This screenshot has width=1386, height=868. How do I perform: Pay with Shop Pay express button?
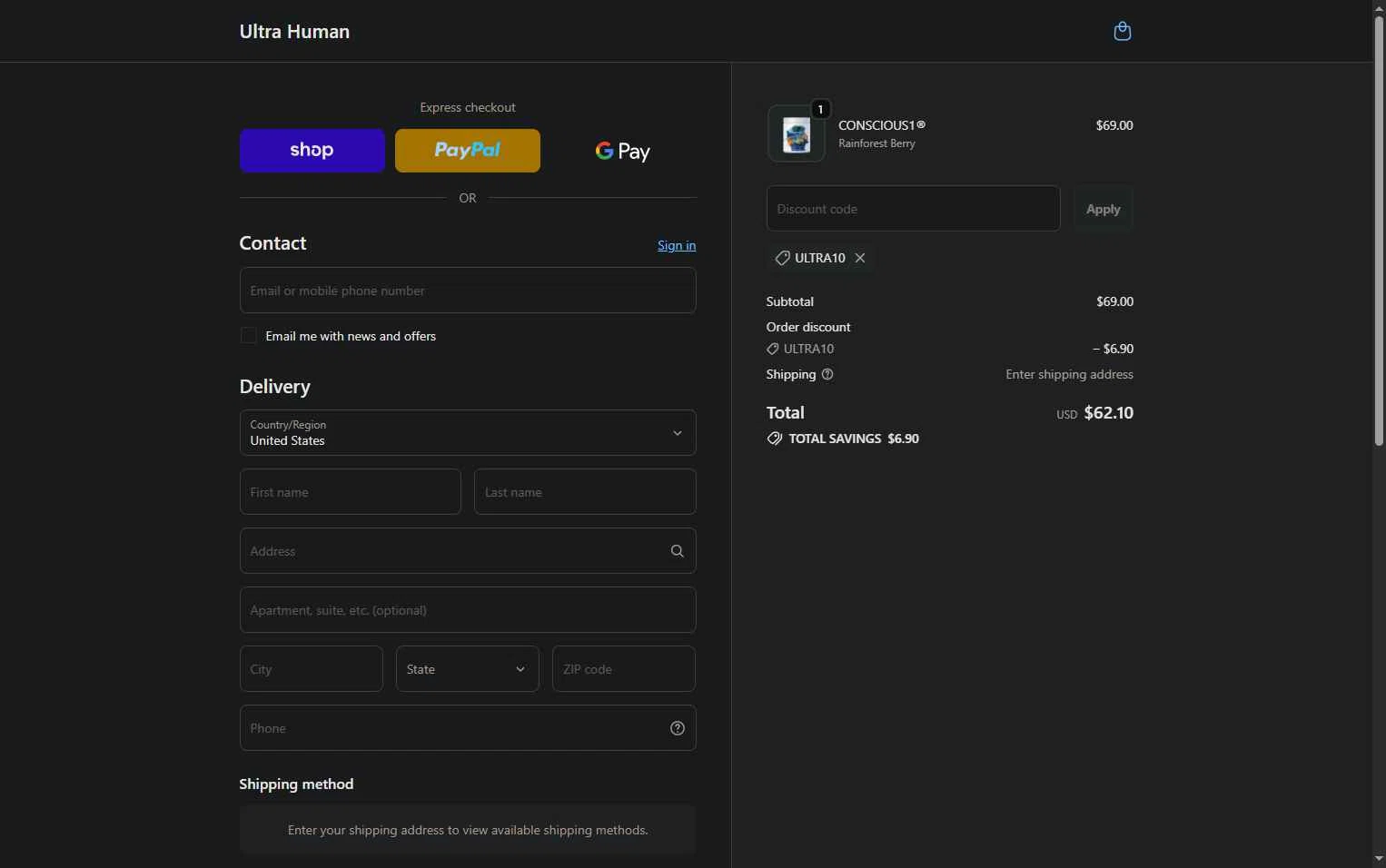point(312,151)
